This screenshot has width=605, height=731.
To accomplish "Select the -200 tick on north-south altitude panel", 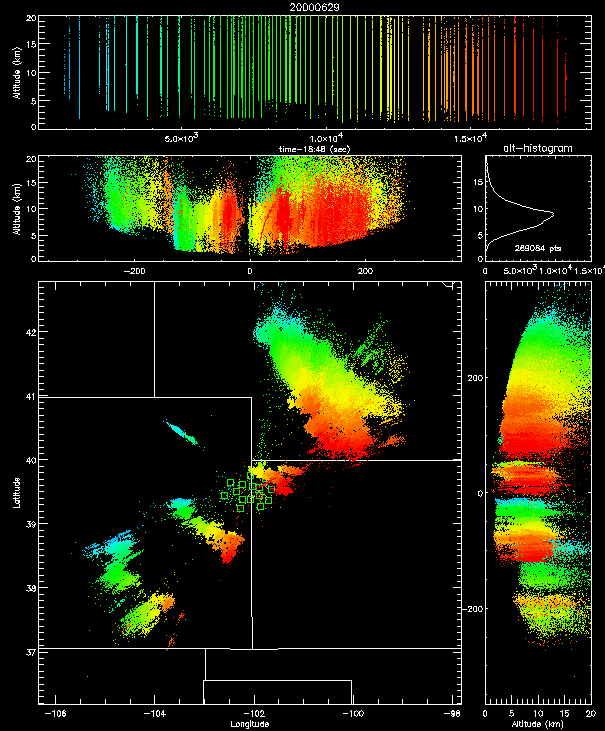I will point(473,608).
